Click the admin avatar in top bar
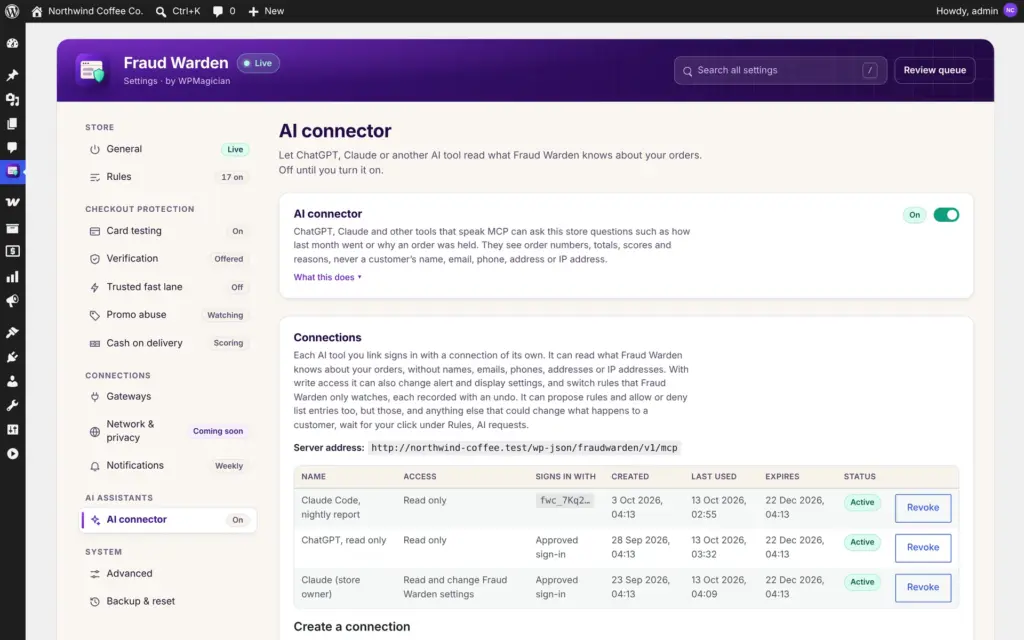The width and height of the screenshot is (1024, 640). click(x=1010, y=10)
